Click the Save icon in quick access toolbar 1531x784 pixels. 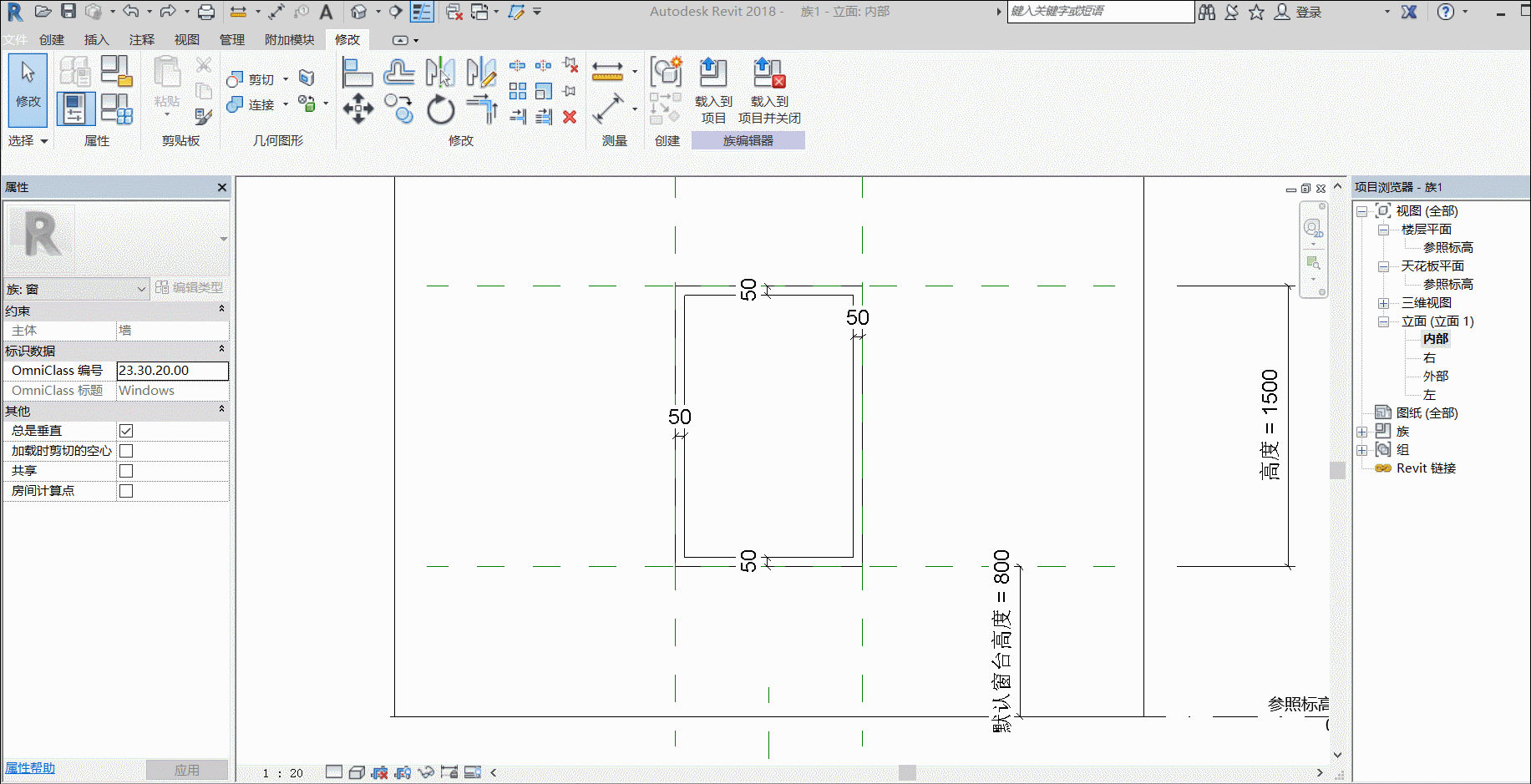click(x=68, y=12)
